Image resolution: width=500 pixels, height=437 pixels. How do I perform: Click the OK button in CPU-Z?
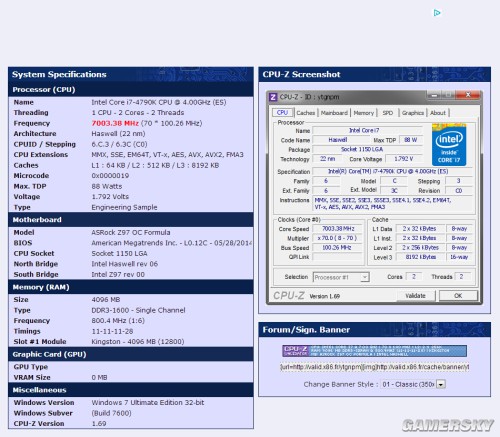(x=458, y=296)
